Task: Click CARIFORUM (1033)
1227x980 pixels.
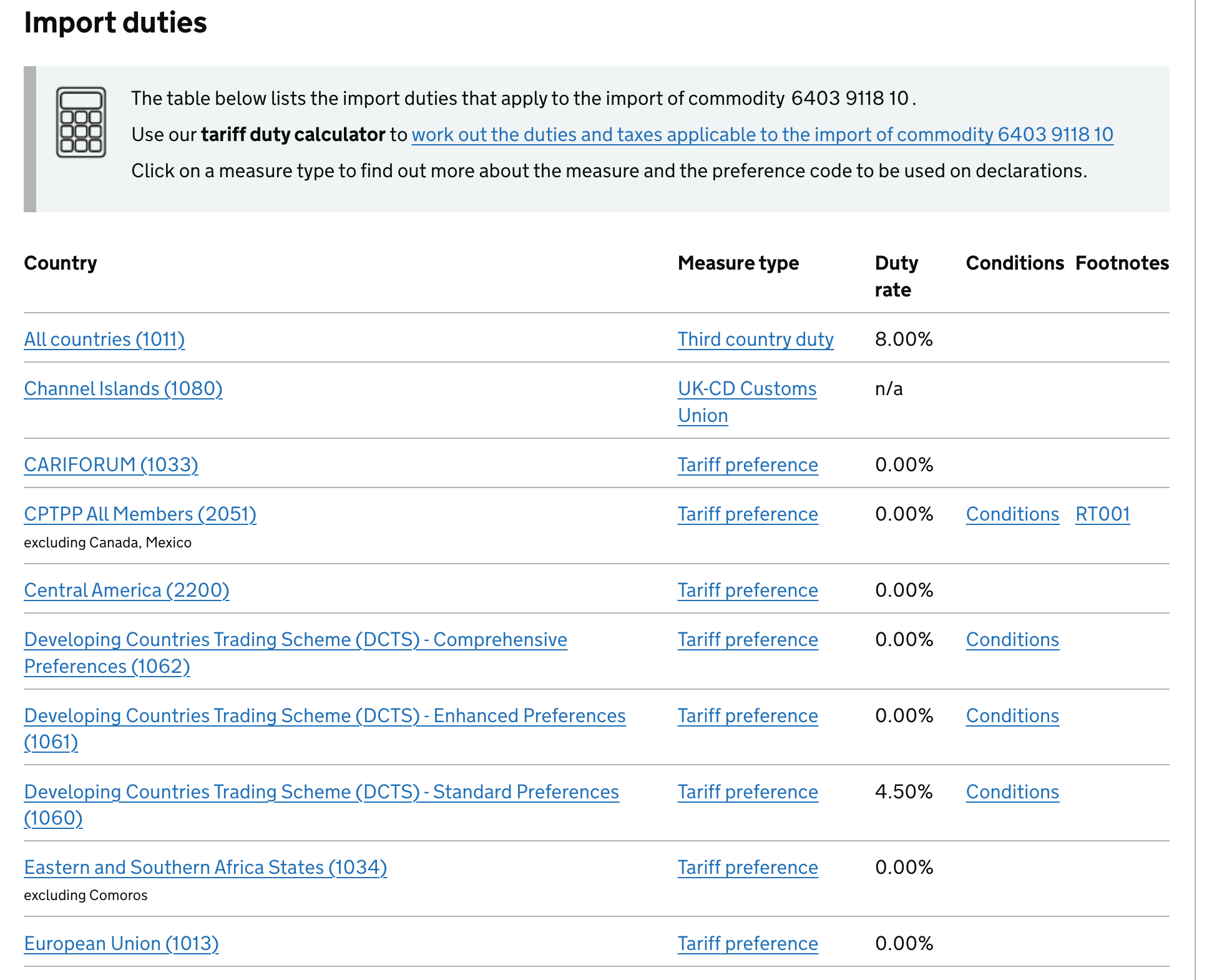Action: coord(110,464)
